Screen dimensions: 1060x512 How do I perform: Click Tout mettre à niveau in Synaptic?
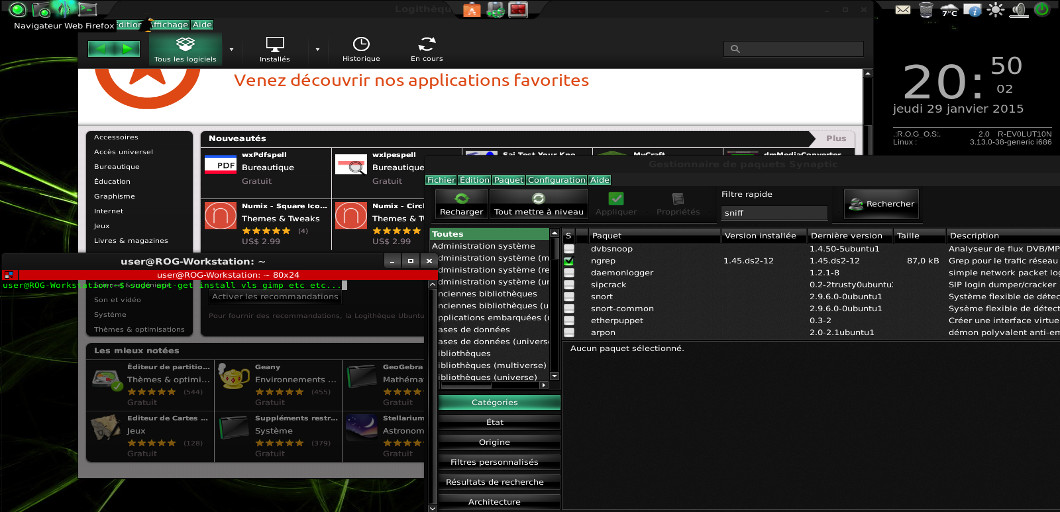point(538,204)
